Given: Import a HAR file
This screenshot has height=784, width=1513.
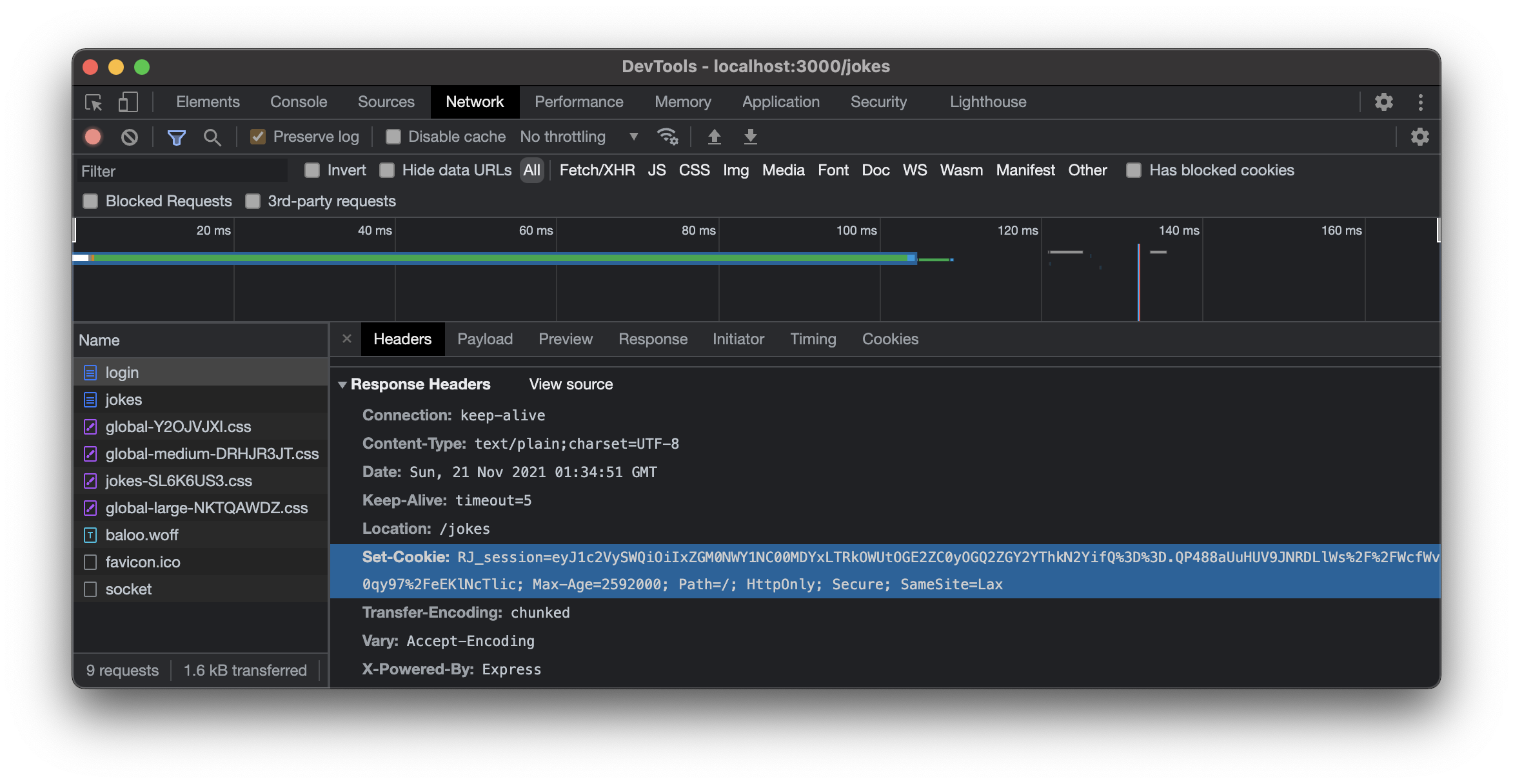Looking at the screenshot, I should (715, 137).
